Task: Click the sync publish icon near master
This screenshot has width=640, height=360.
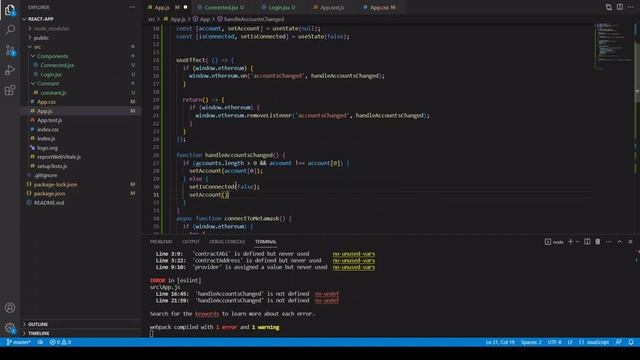Action: point(40,342)
